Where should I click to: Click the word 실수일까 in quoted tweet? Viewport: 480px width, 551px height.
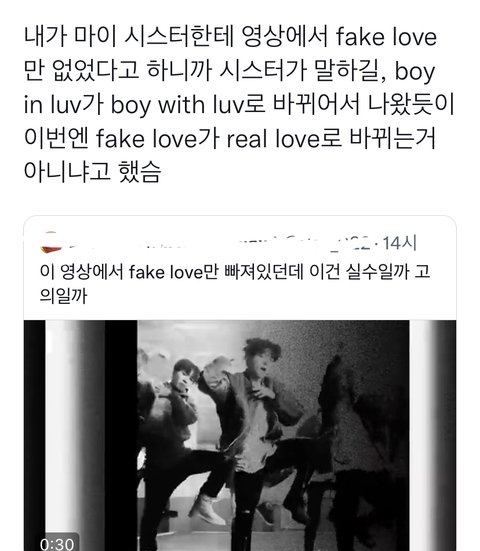tap(377, 272)
